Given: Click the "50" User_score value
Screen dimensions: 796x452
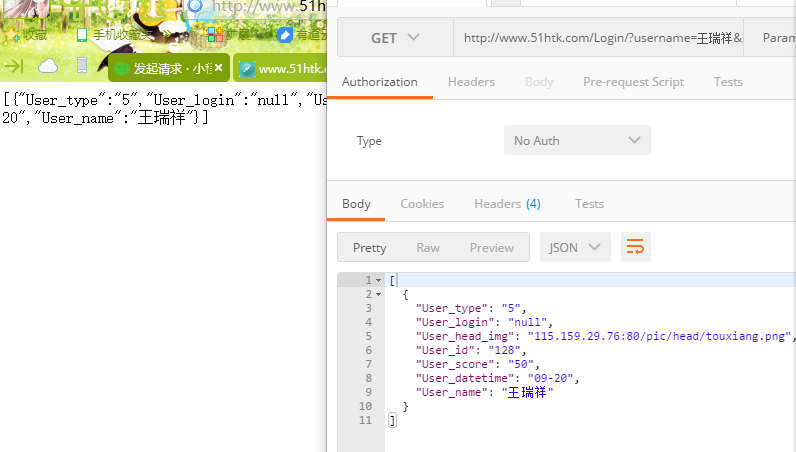Looking at the screenshot, I should 521,364.
